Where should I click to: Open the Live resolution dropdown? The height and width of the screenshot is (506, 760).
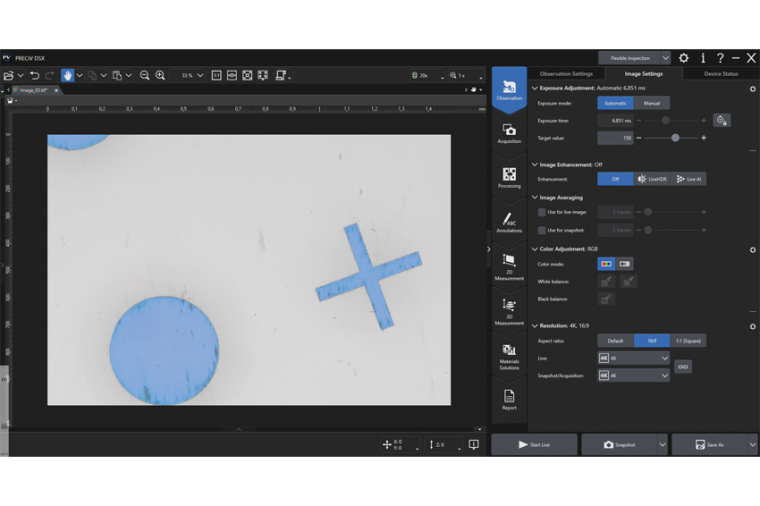633,357
